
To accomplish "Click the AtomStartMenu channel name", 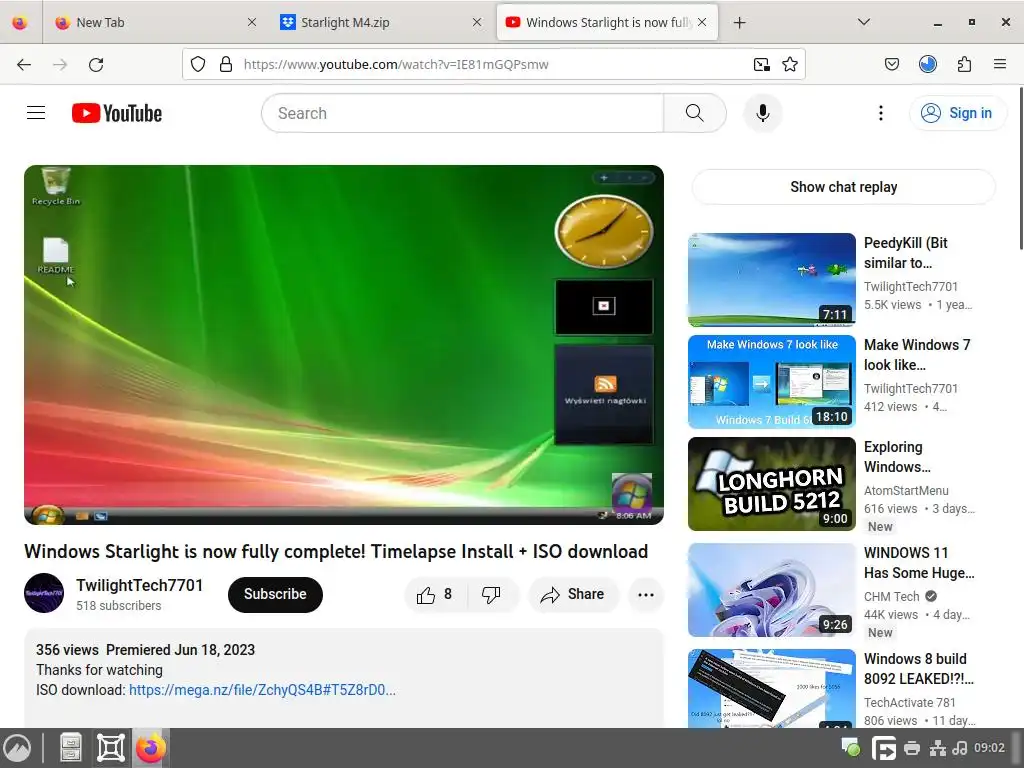I will point(906,490).
